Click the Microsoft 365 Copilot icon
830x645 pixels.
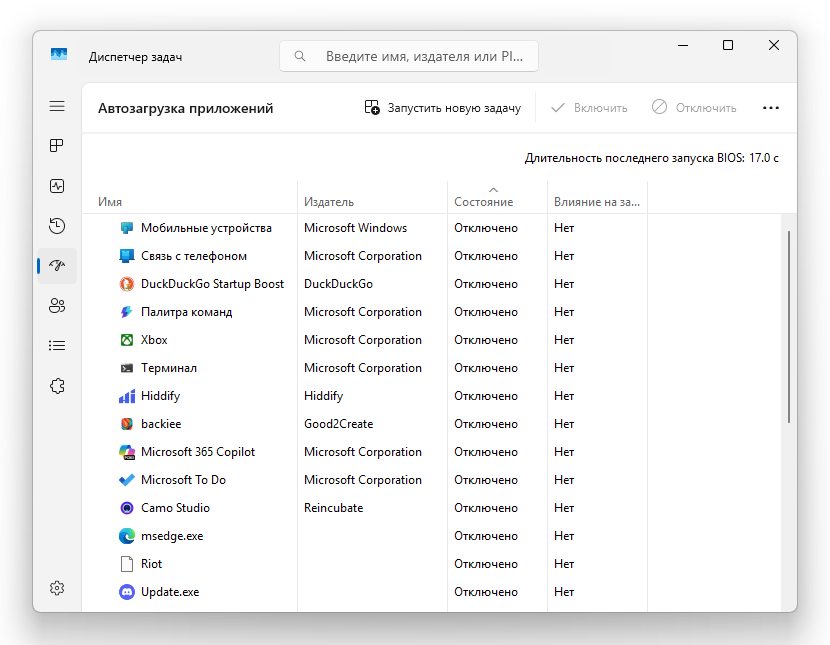tap(127, 452)
